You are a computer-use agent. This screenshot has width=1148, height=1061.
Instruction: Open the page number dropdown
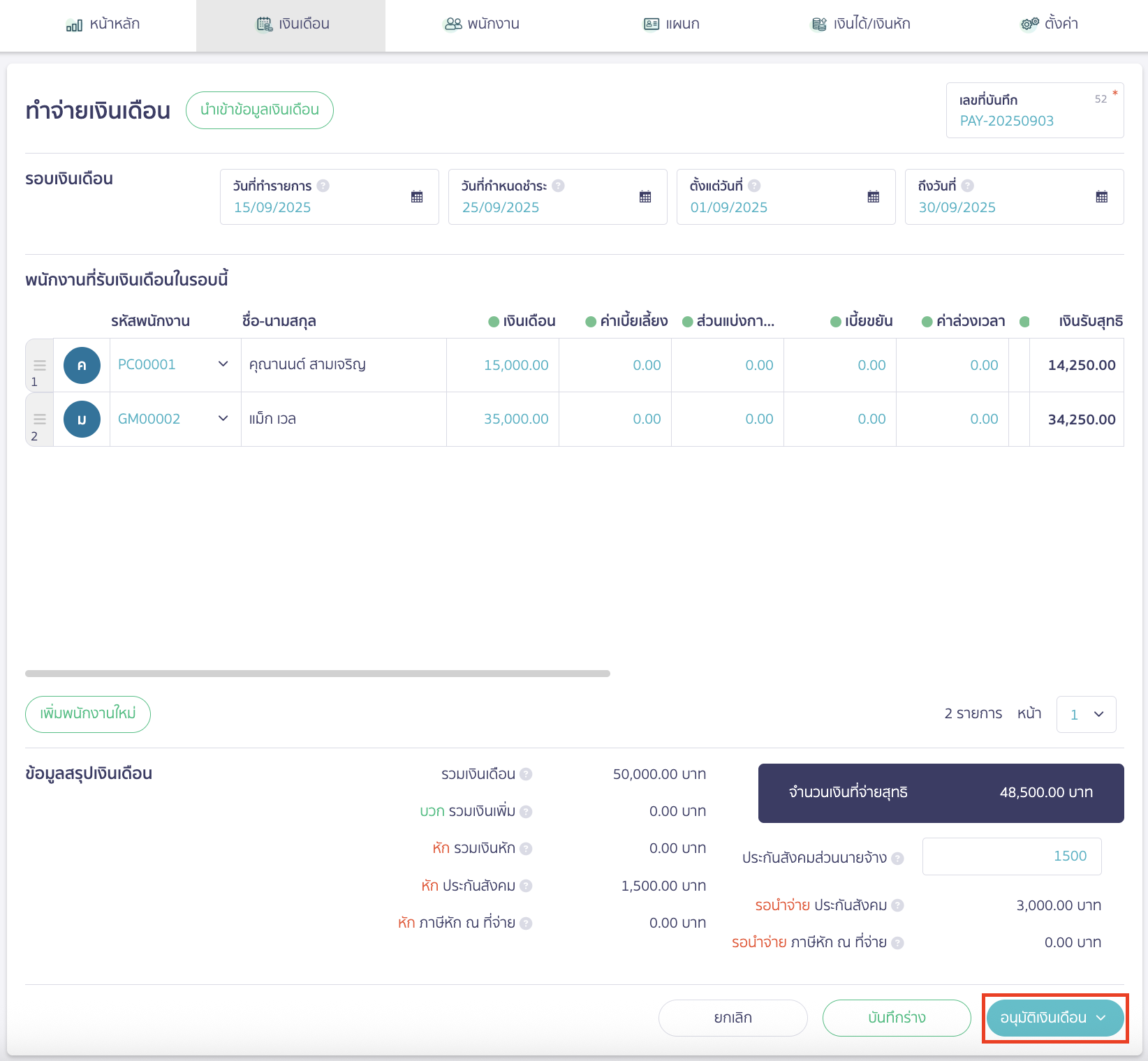[1086, 714]
